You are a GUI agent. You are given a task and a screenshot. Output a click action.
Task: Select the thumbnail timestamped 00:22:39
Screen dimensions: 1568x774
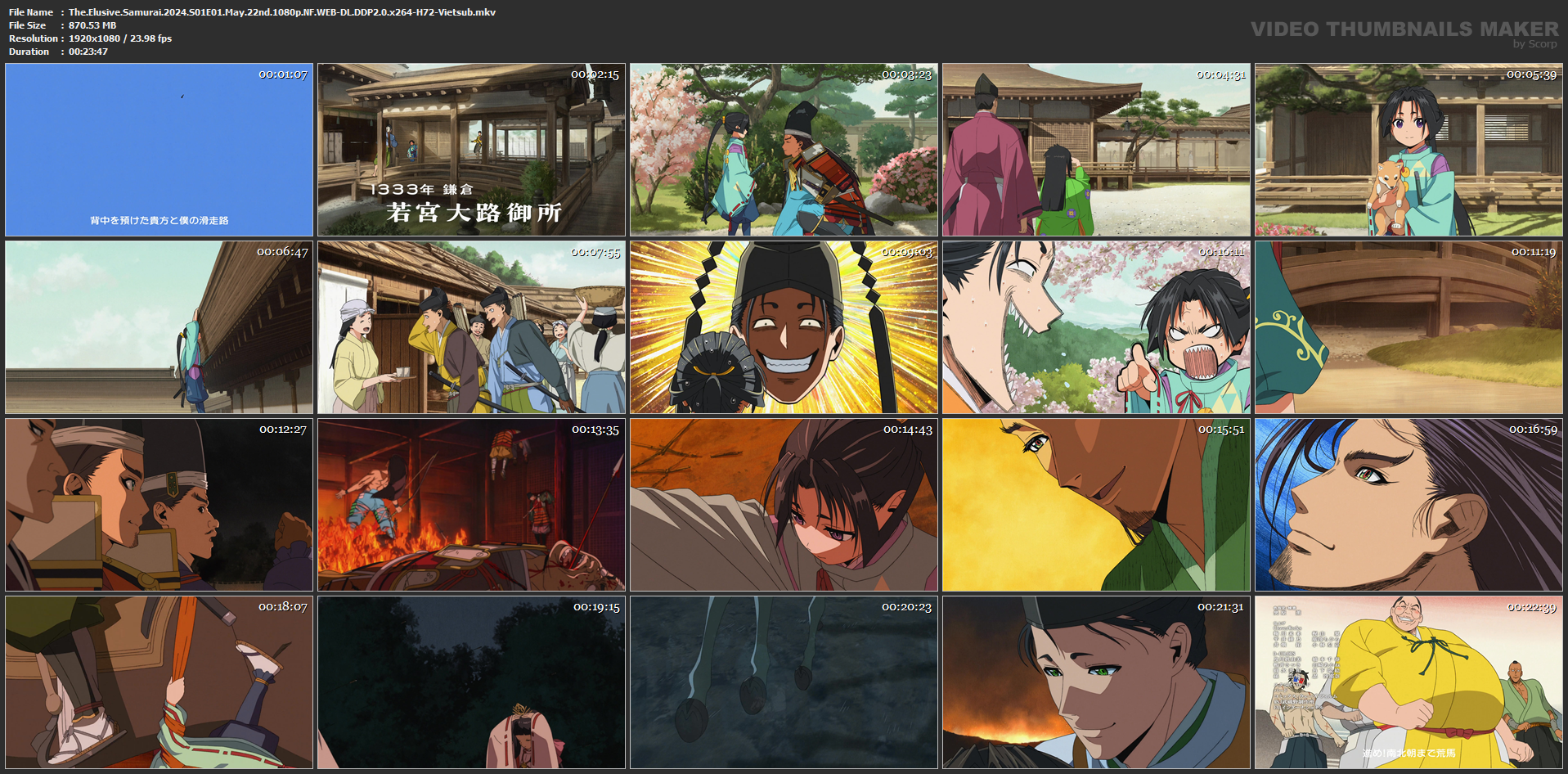tap(1409, 682)
